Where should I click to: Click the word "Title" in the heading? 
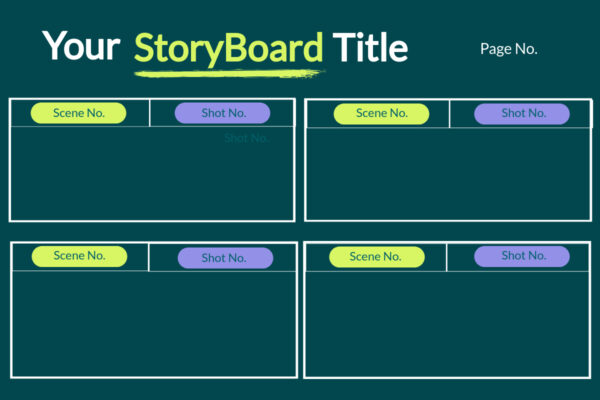point(370,47)
